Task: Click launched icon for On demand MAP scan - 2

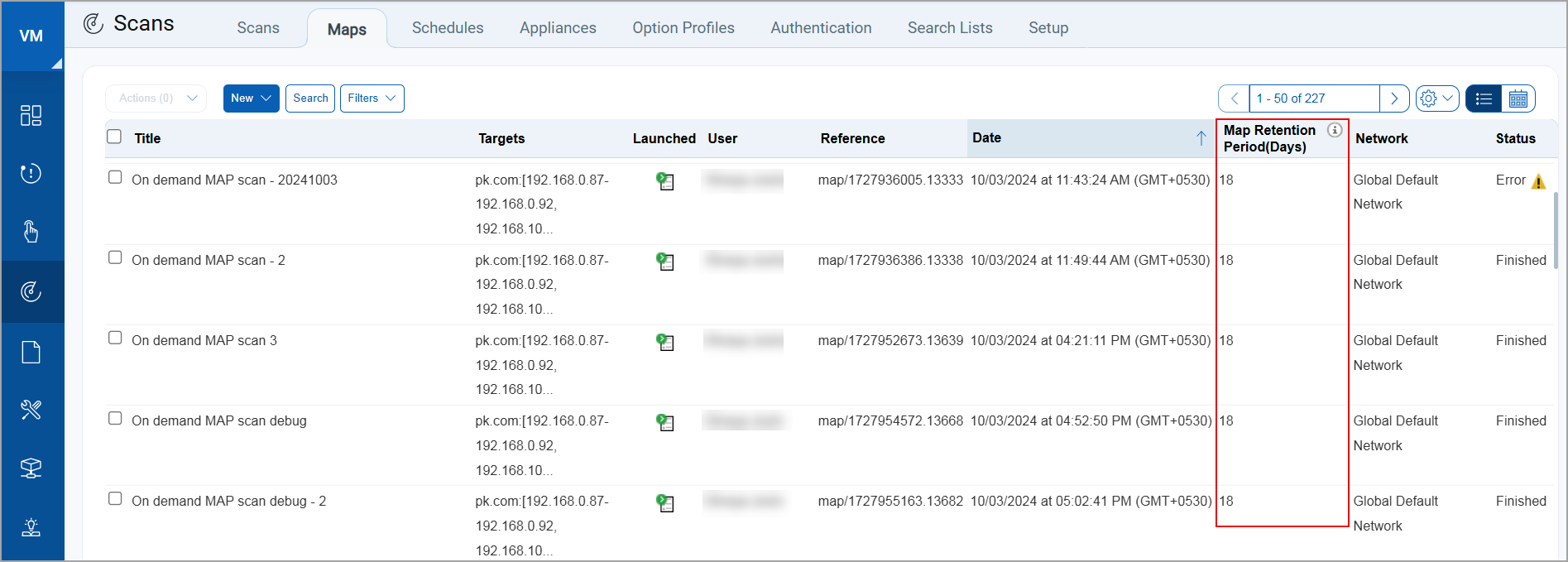Action: pos(664,262)
